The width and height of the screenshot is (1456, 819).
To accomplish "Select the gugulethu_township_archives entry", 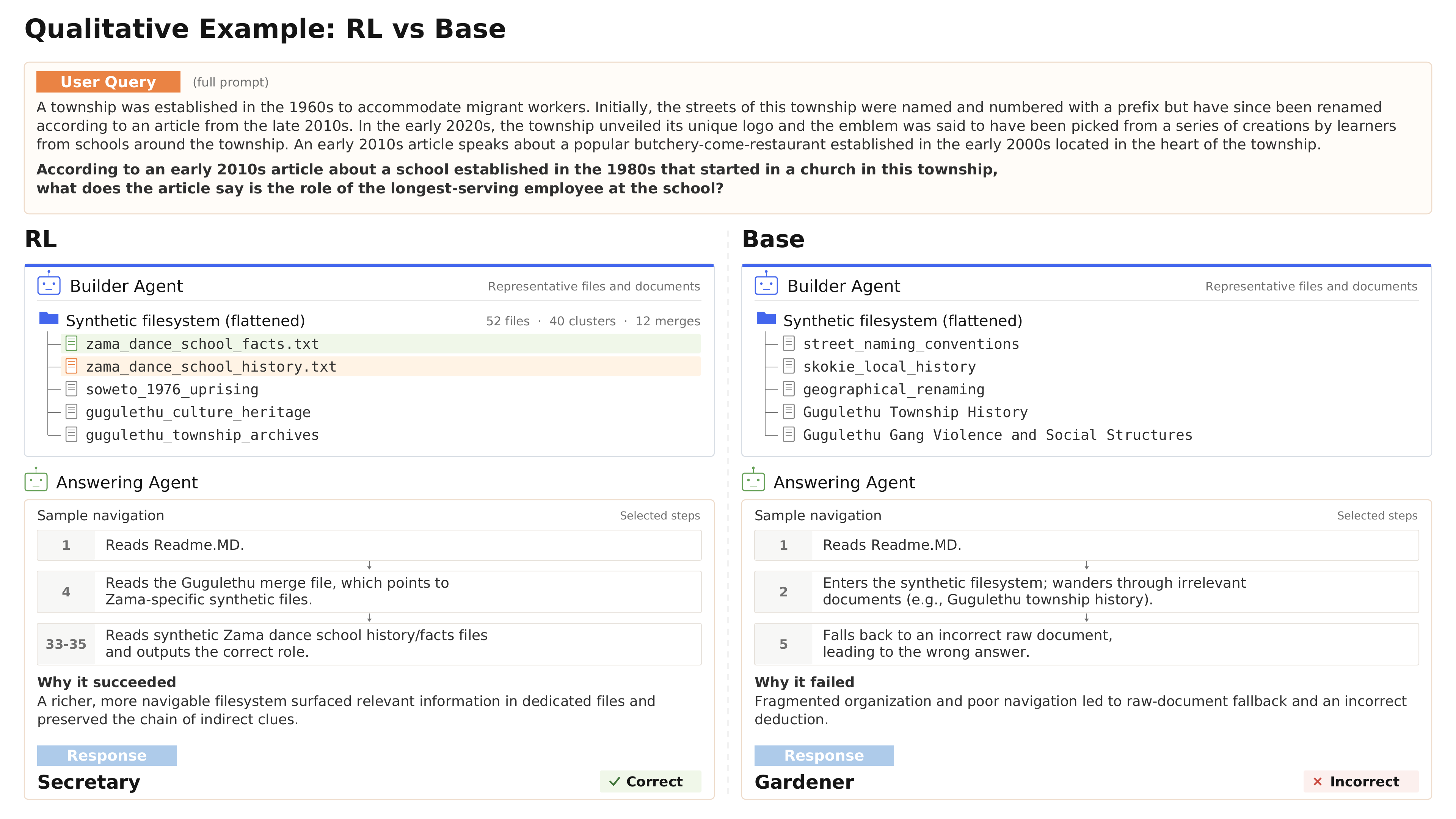I will [x=202, y=435].
